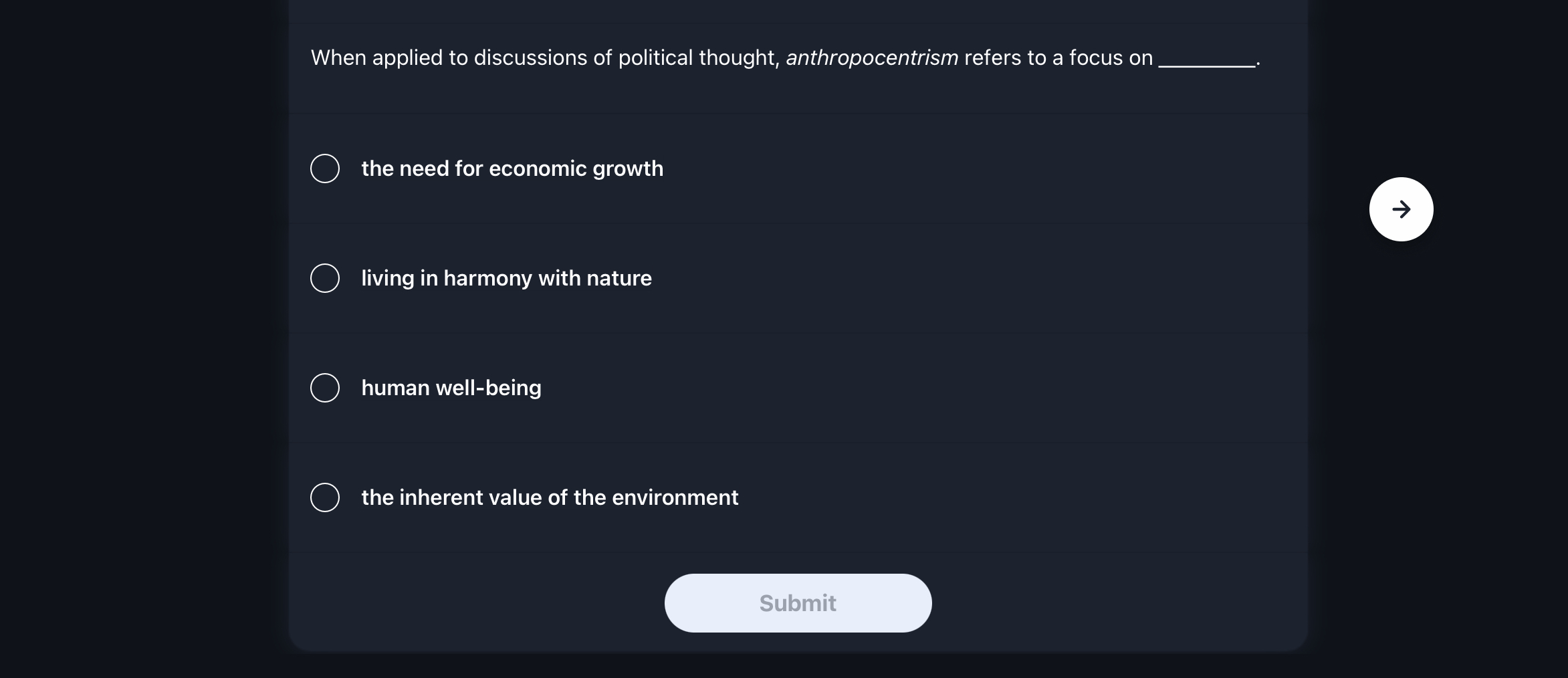Choose answer text 'the need for economic growth'
The height and width of the screenshot is (678, 1568).
point(512,168)
